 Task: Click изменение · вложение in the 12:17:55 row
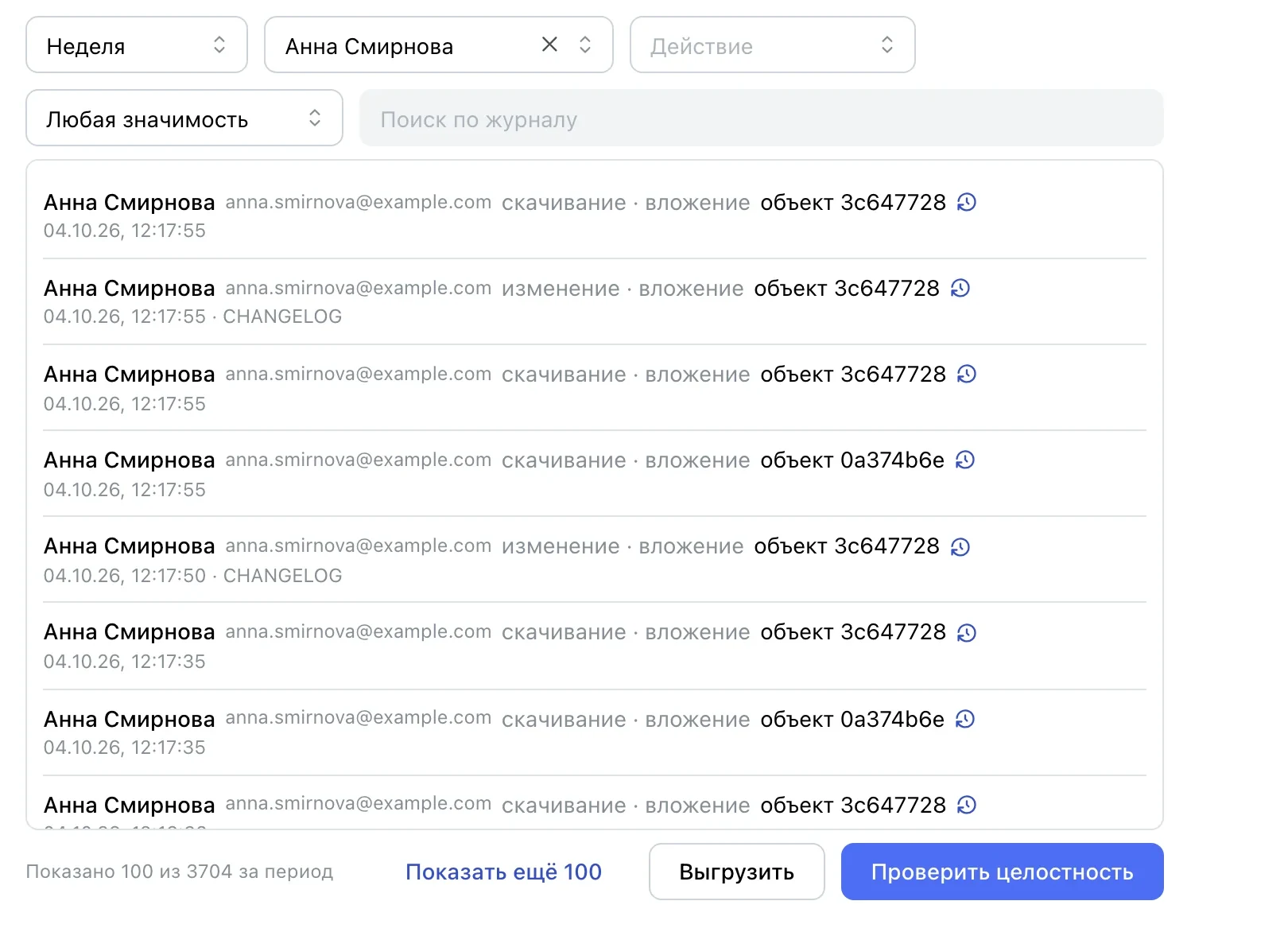[x=623, y=289]
